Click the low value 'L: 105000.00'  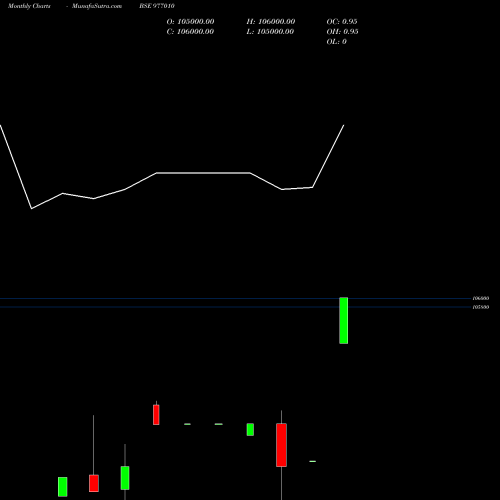[x=270, y=32]
